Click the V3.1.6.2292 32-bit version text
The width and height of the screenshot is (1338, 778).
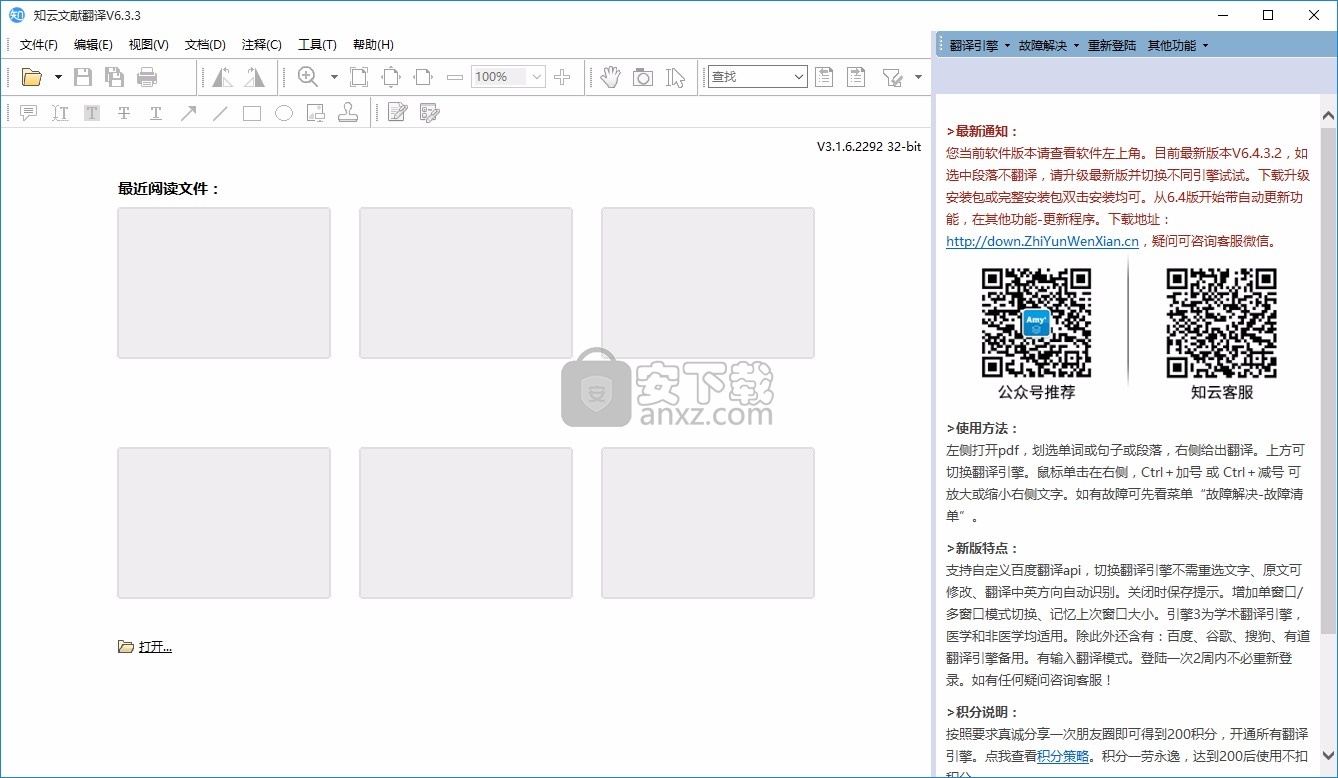869,147
